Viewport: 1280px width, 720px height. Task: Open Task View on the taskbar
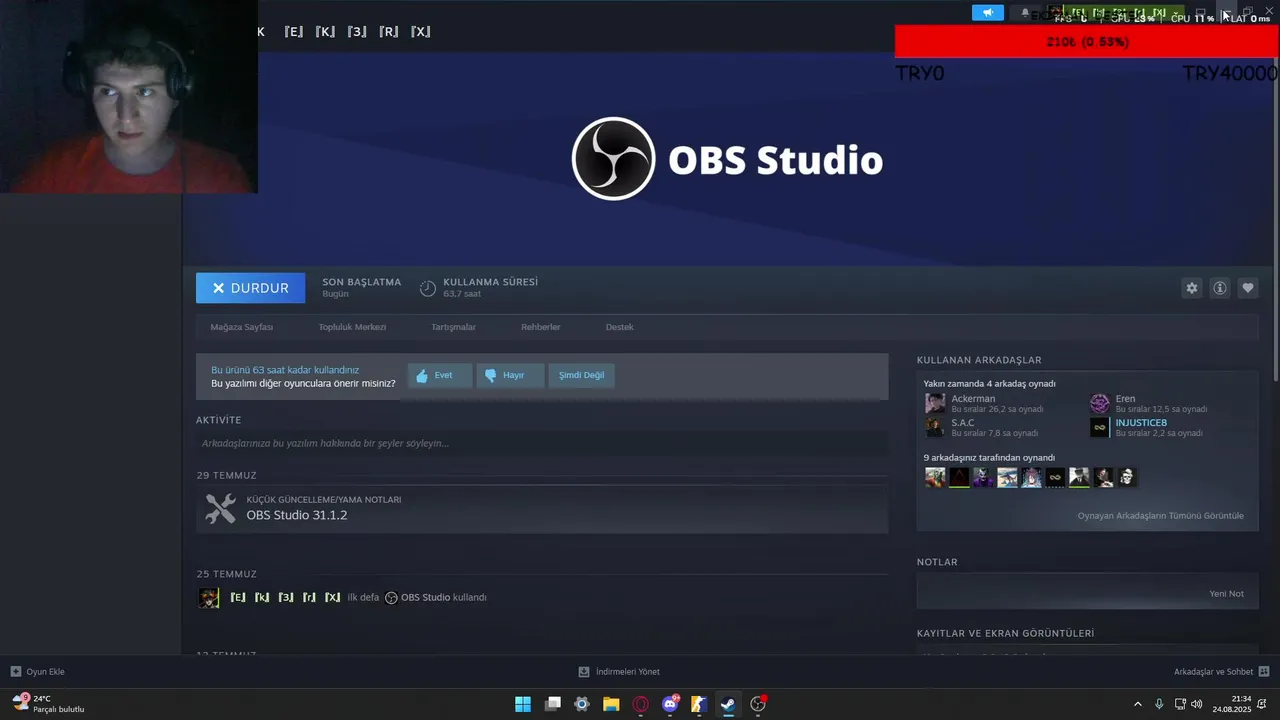point(553,704)
